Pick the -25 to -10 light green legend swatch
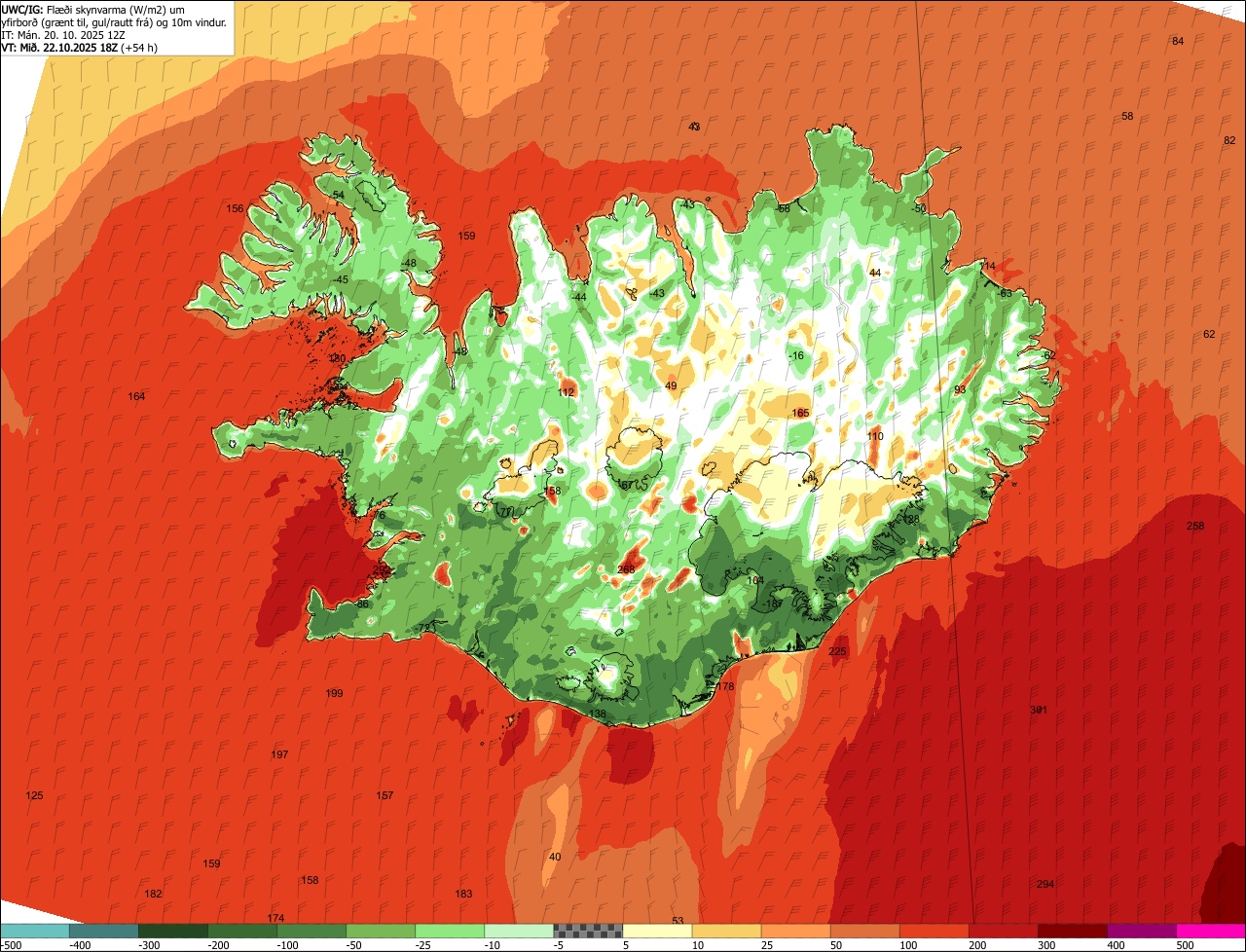 click(x=450, y=931)
